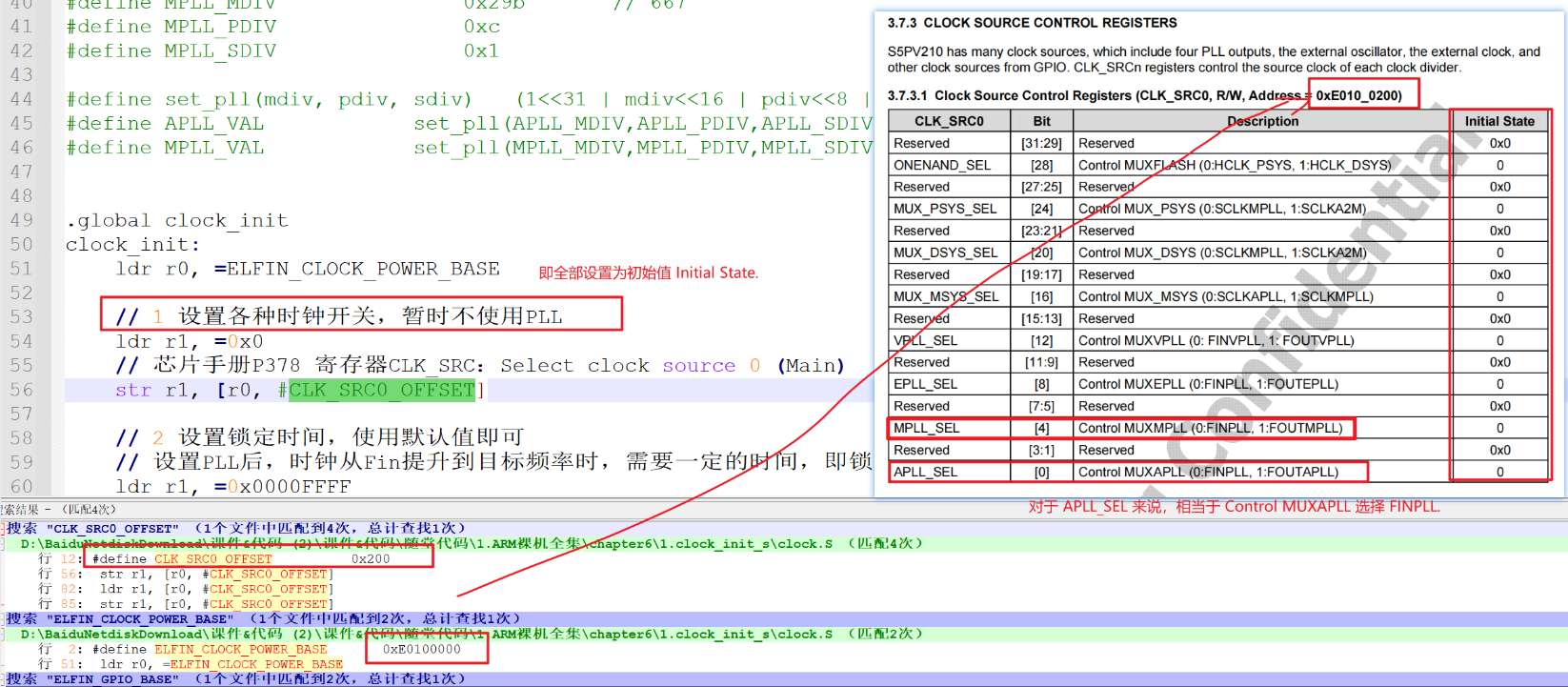Click the "CLK_SRC0" table column header

pyautogui.click(x=949, y=121)
